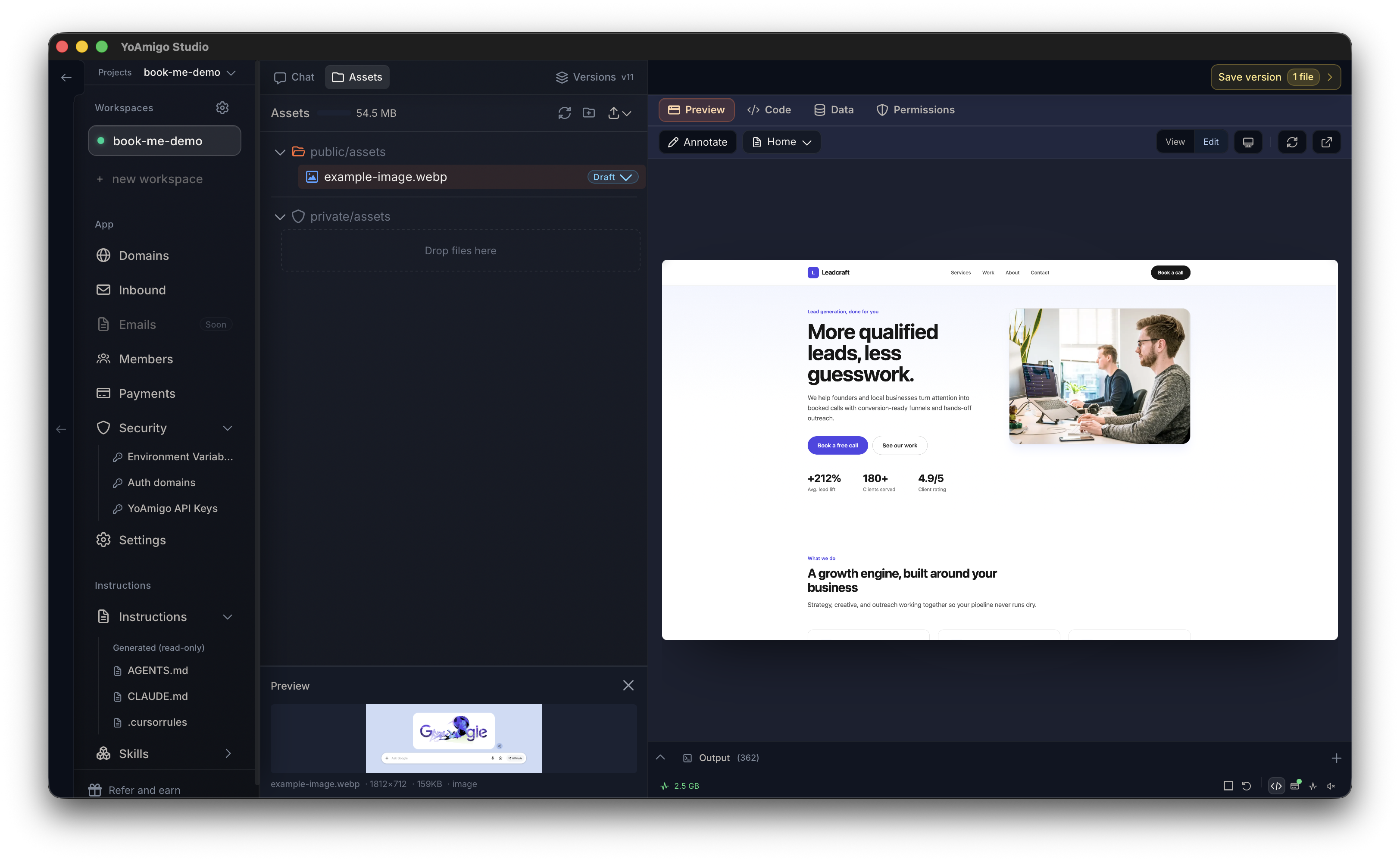Click the collapse sidebar arrow on left edge
This screenshot has width=1400, height=862.
click(61, 429)
